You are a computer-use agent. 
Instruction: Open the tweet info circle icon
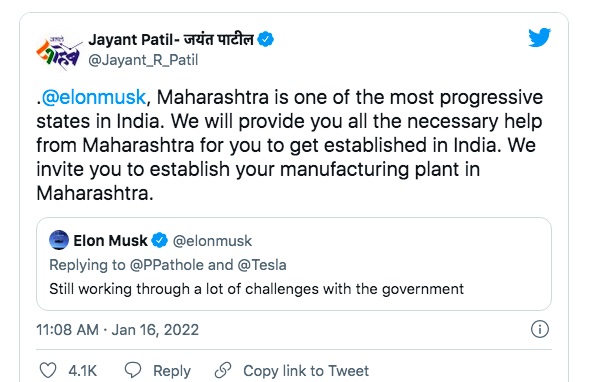click(x=540, y=329)
